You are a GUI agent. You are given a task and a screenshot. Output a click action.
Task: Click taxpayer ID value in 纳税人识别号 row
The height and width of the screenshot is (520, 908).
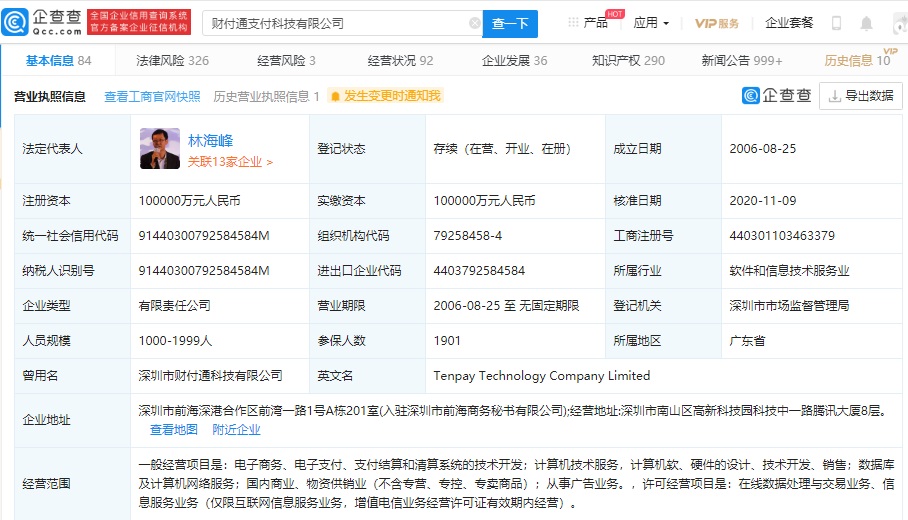204,270
